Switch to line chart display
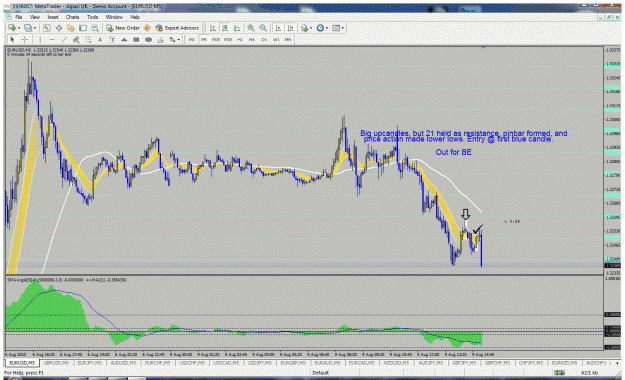The width and height of the screenshot is (625, 380). pos(237,28)
